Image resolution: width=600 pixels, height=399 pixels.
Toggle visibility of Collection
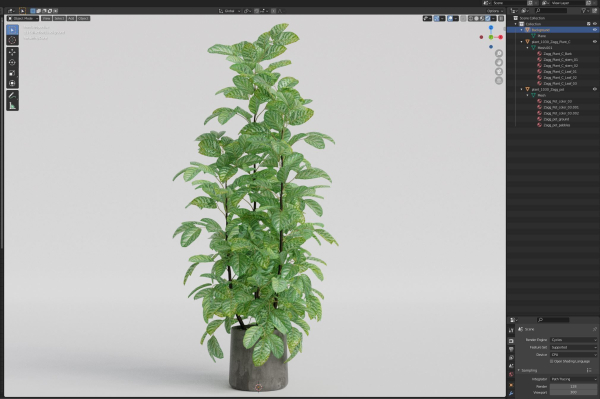[x=595, y=24]
